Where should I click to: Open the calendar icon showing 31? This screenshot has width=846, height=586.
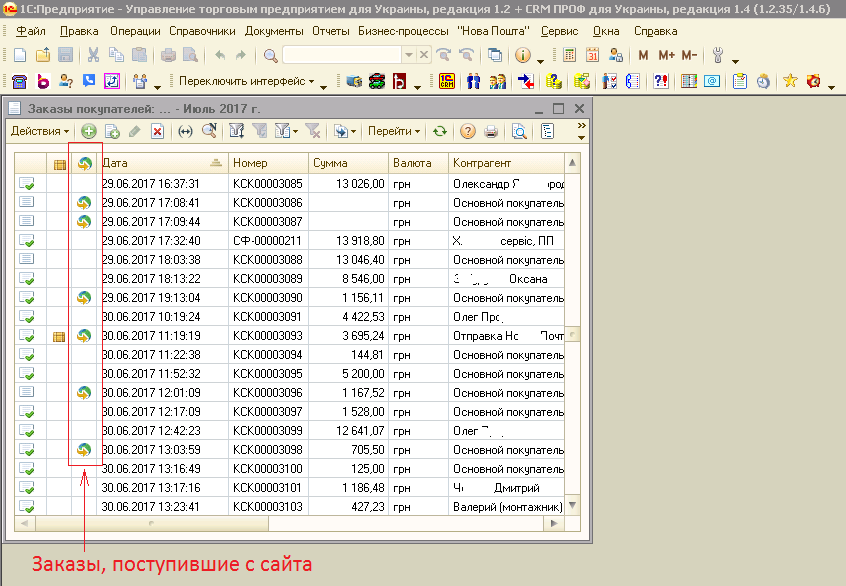tap(592, 54)
